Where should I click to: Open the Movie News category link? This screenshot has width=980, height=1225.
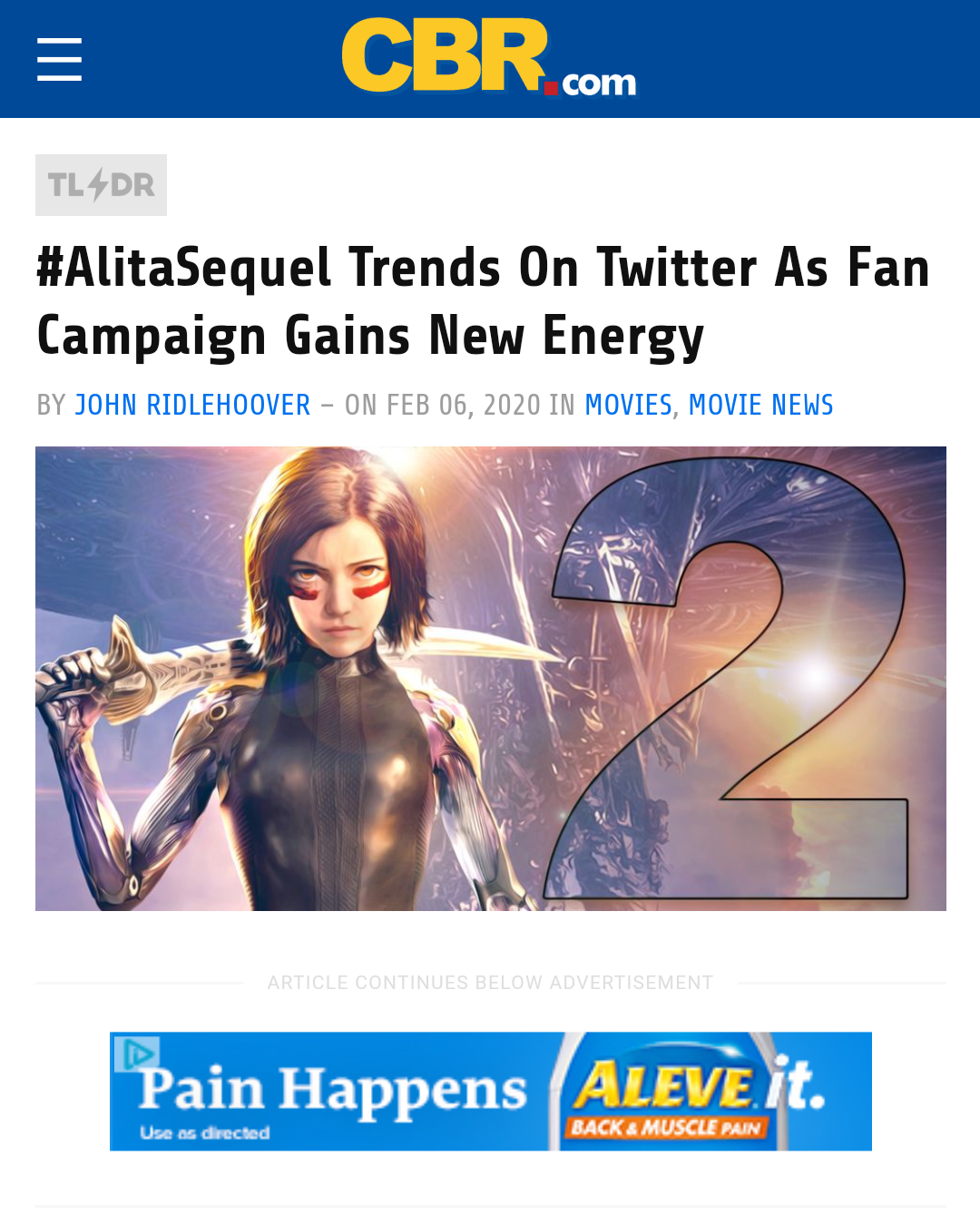pyautogui.click(x=760, y=405)
